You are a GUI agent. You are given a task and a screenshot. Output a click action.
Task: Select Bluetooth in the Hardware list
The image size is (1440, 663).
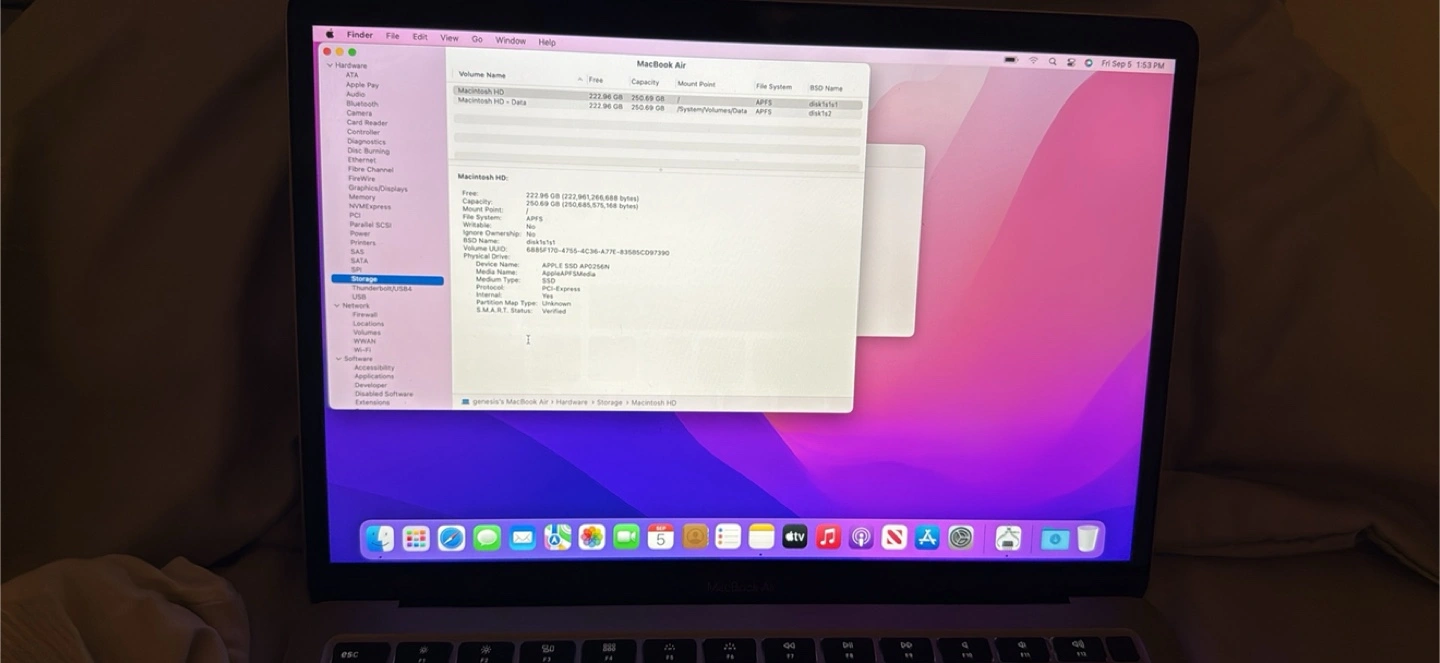(362, 104)
